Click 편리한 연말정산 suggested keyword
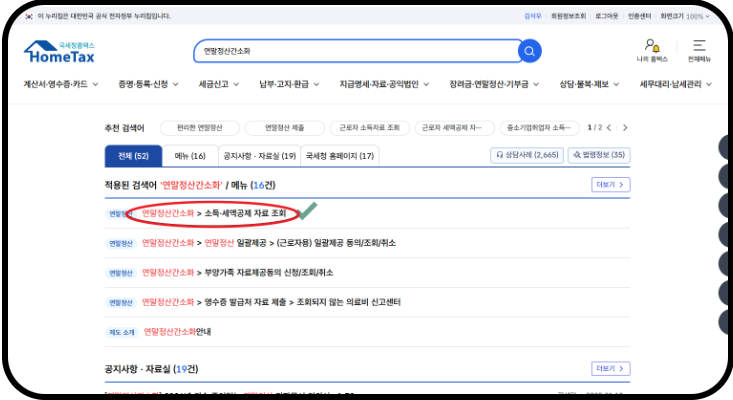This screenshot has width=733, height=400. [200, 128]
